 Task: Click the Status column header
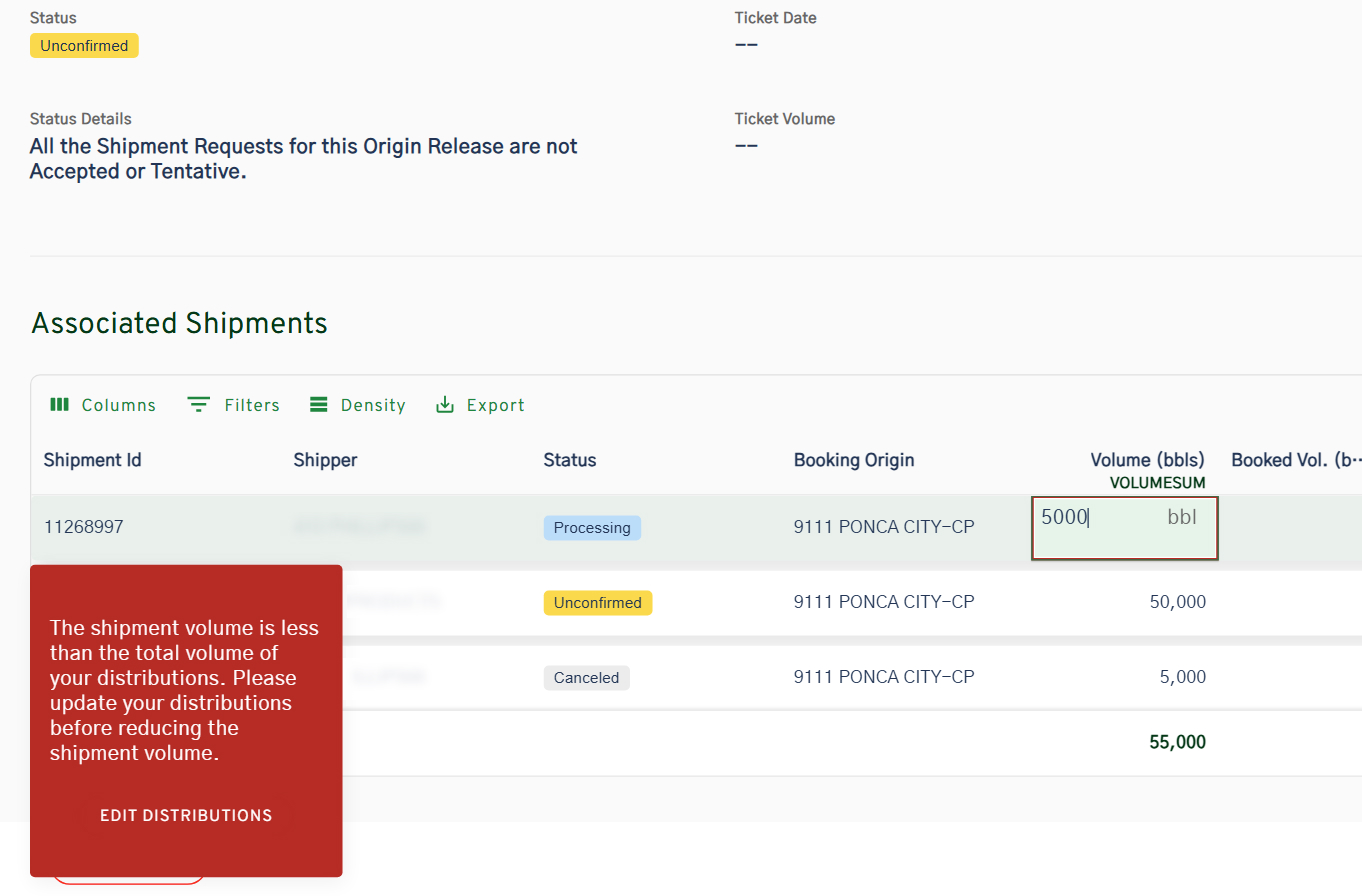(x=570, y=460)
